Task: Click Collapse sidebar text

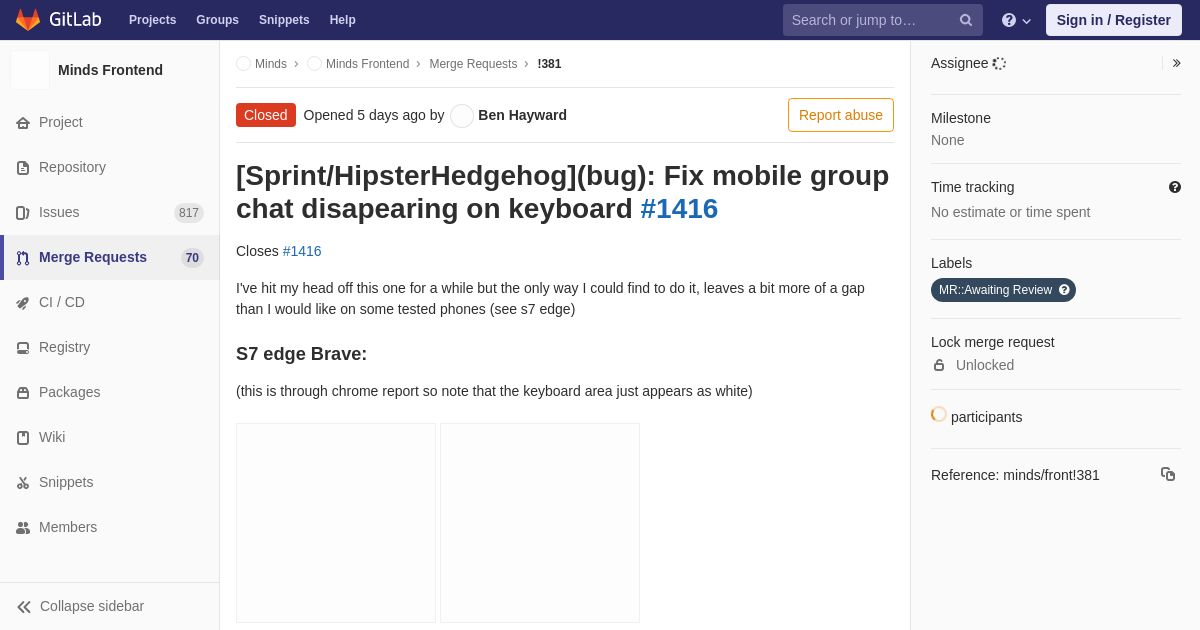Action: point(92,606)
